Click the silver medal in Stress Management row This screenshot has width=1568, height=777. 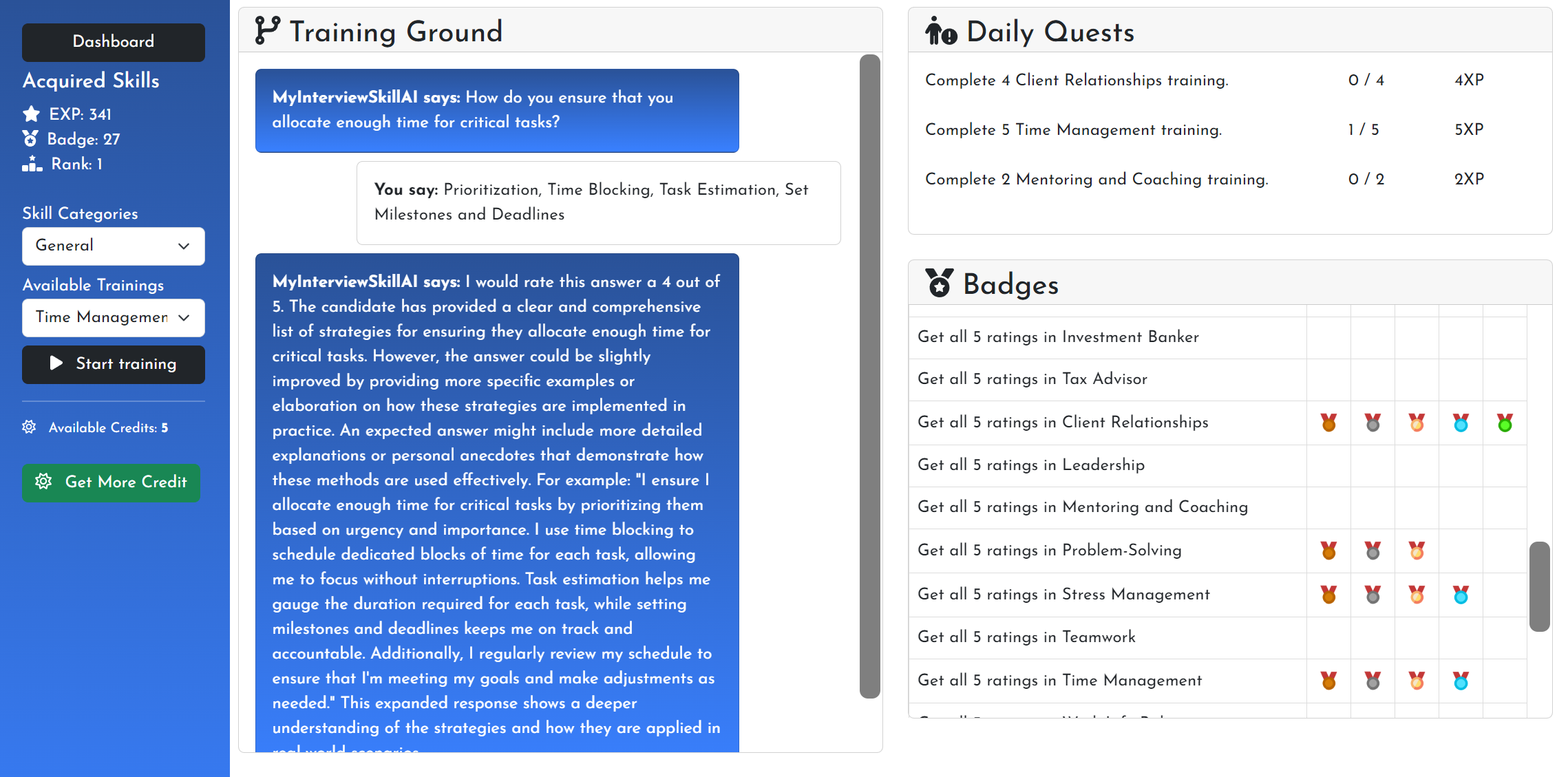tap(1373, 595)
